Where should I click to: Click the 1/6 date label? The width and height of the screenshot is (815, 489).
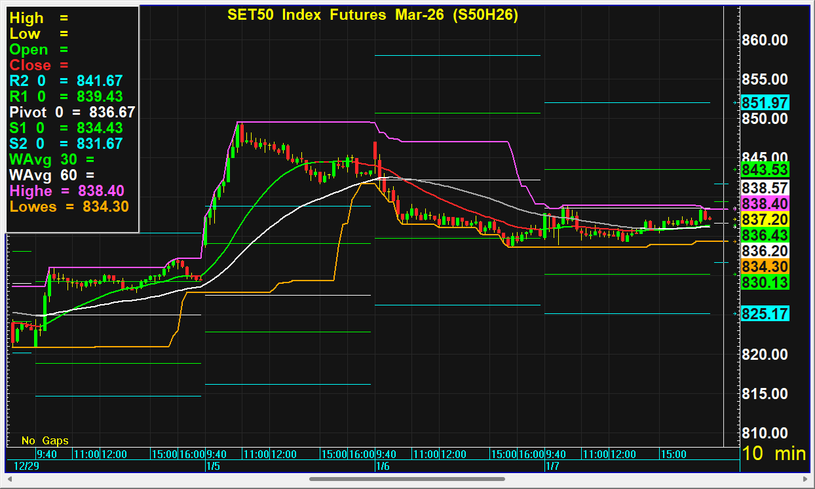click(x=382, y=466)
